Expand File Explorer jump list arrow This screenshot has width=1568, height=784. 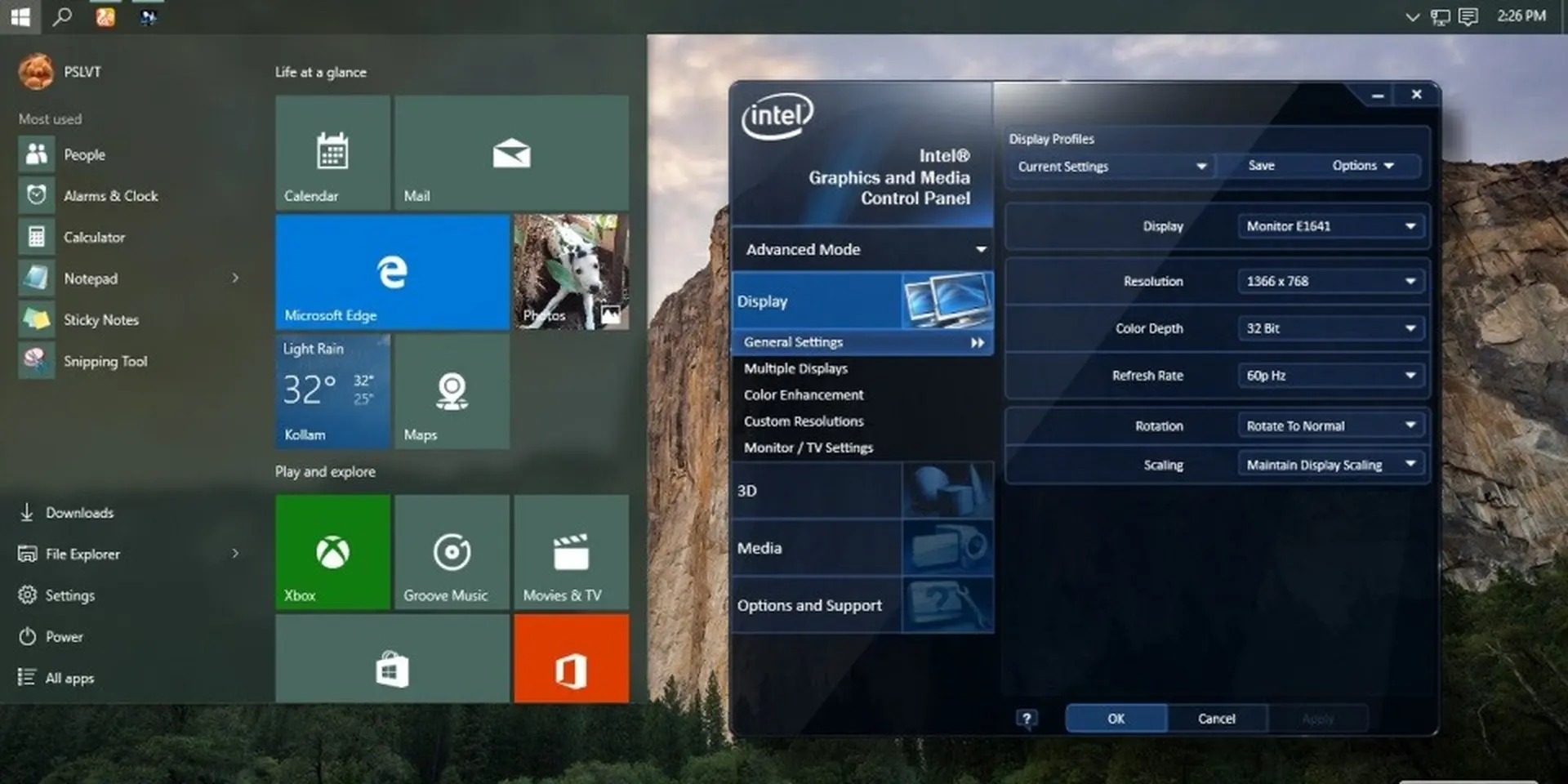coord(235,554)
